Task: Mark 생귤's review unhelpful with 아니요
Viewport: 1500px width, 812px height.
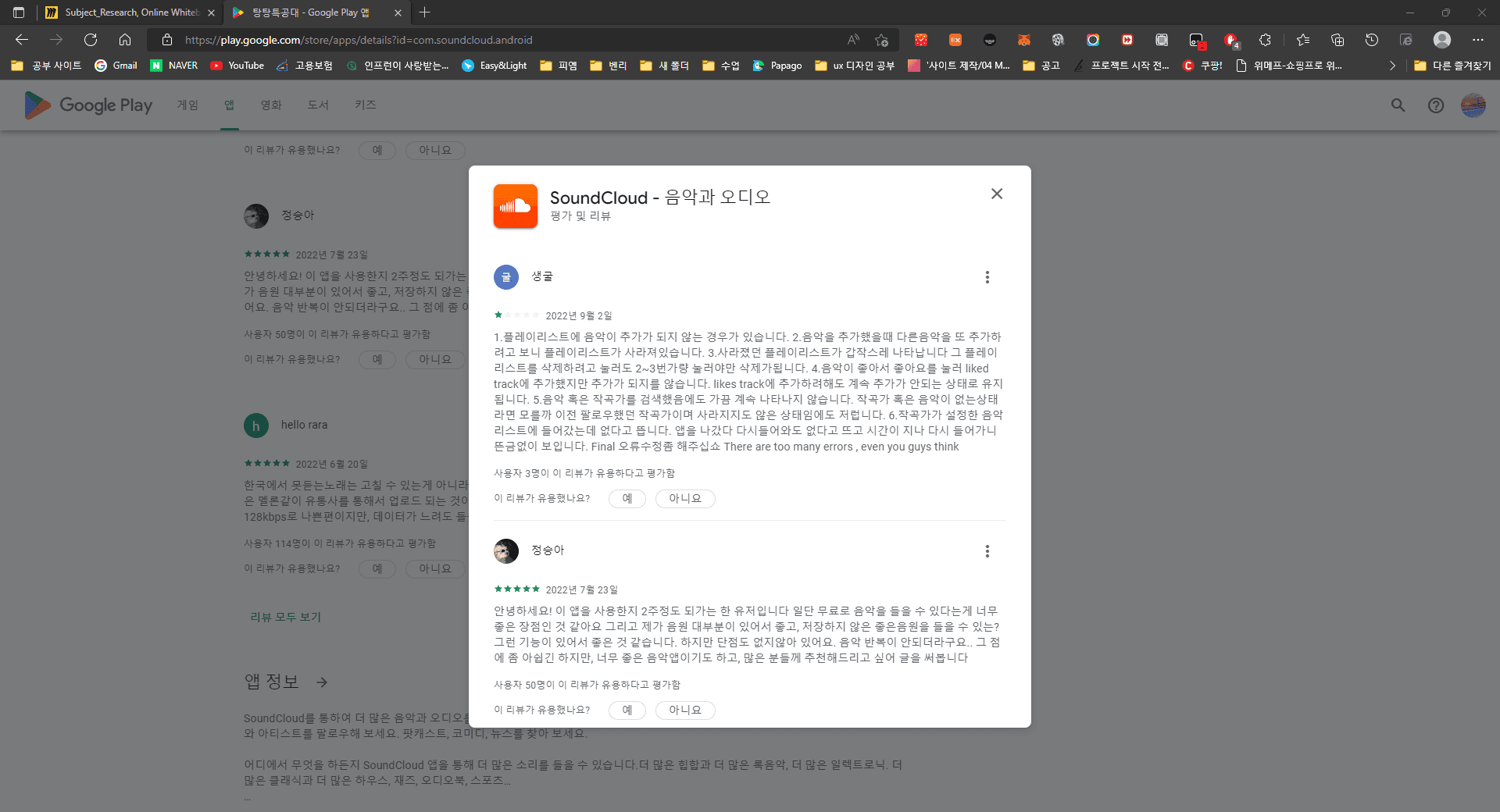Action: click(685, 498)
